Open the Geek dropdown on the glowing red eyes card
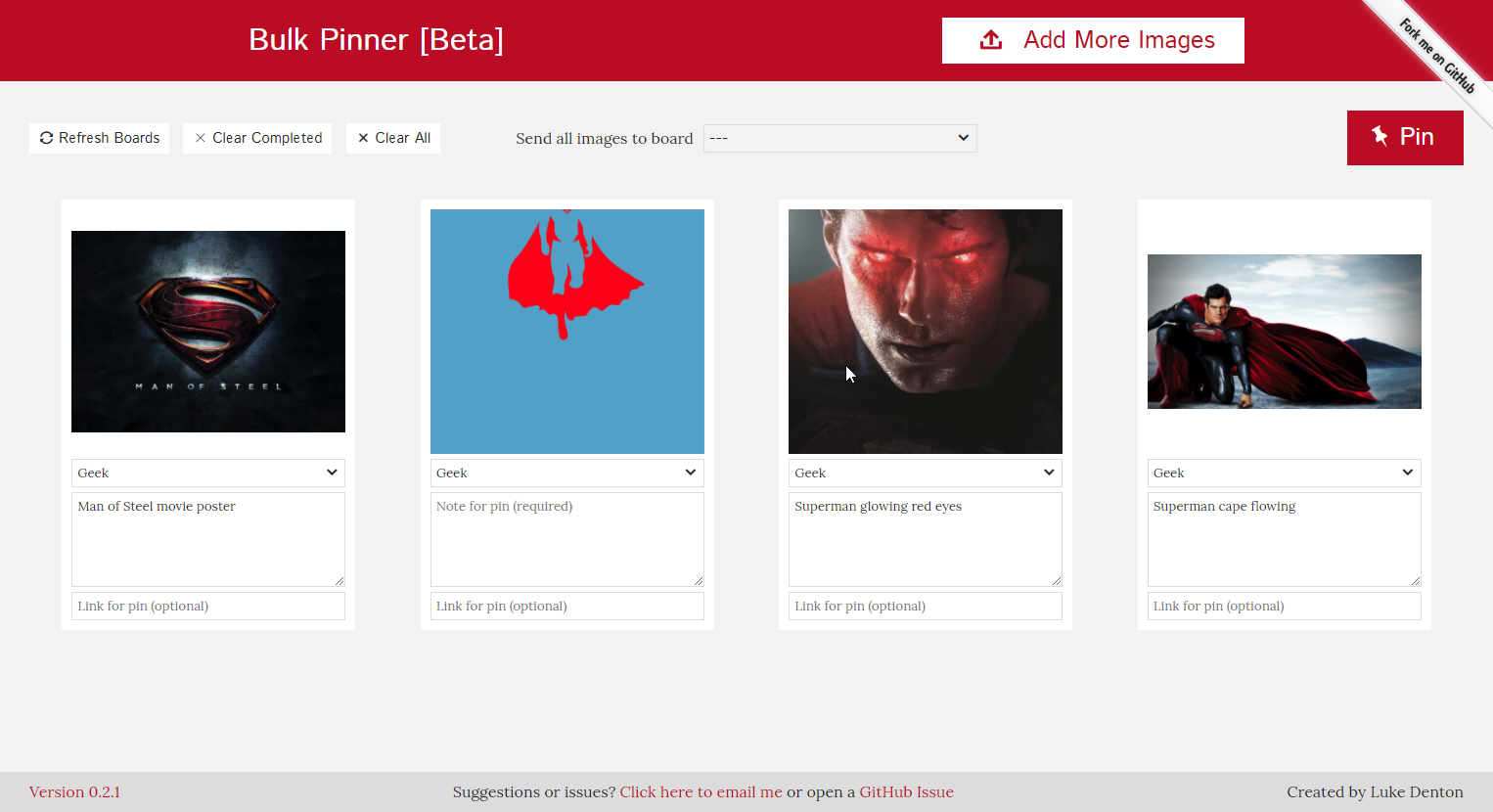This screenshot has height=812, width=1493. (925, 473)
